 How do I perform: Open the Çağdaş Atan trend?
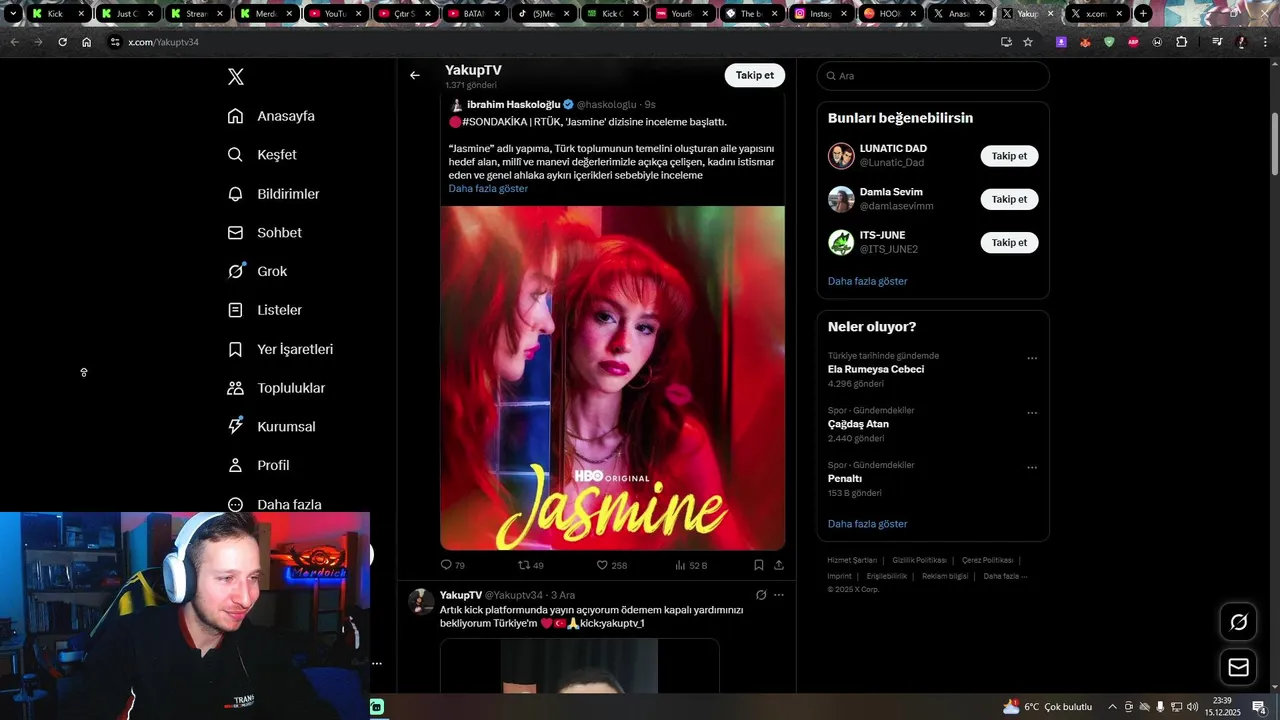tap(858, 424)
